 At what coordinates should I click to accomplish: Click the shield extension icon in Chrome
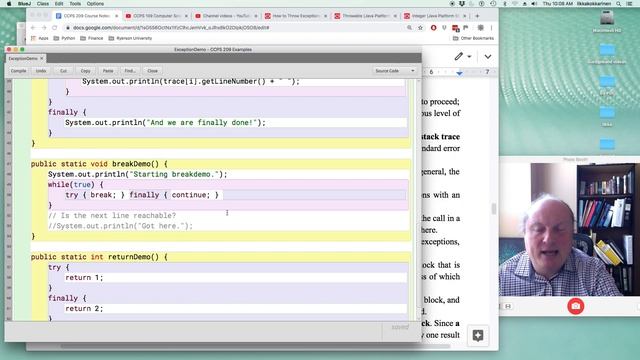point(444,28)
